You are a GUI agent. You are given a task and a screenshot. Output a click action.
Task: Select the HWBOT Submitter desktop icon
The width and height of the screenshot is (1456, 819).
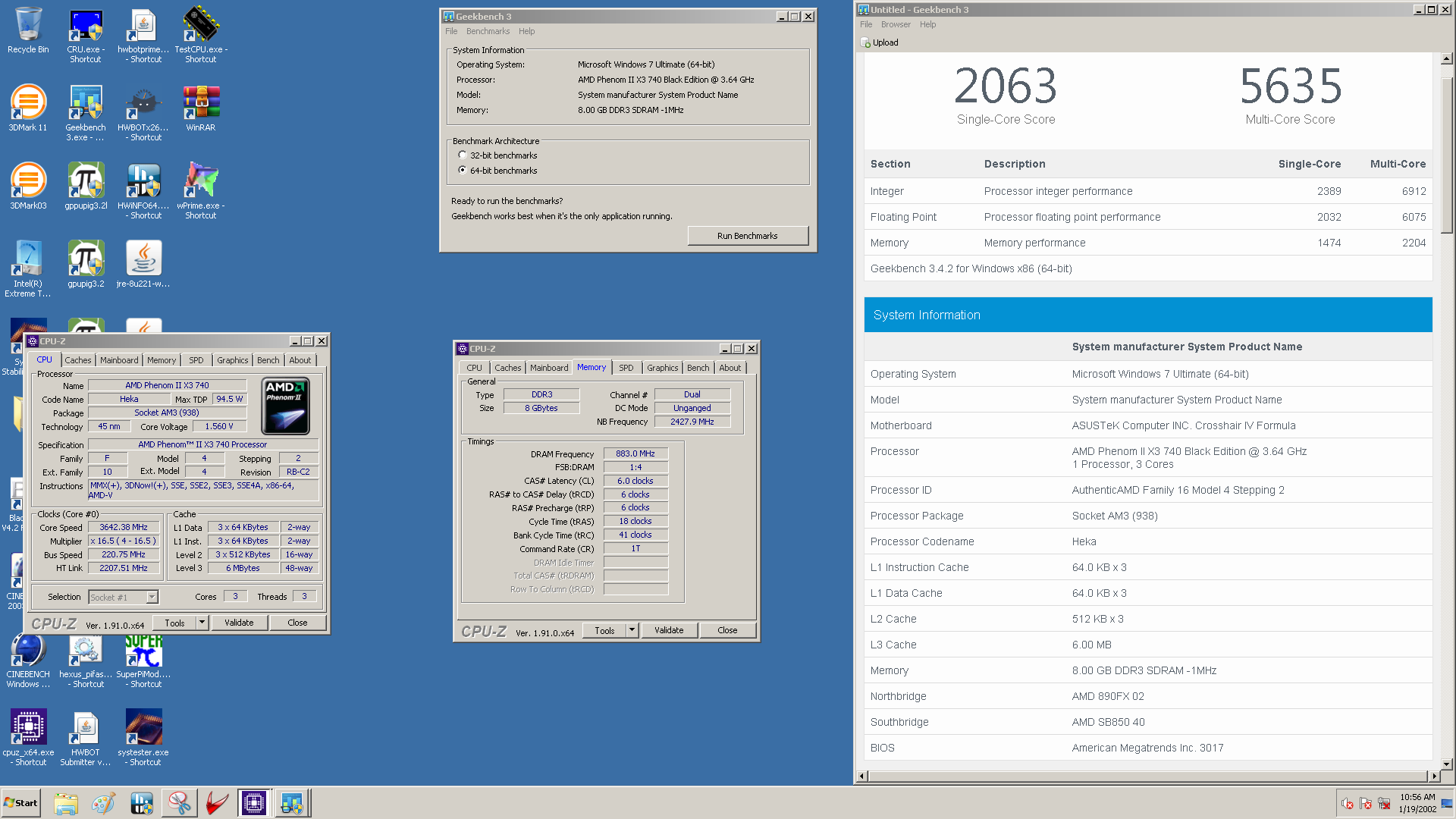point(86,738)
